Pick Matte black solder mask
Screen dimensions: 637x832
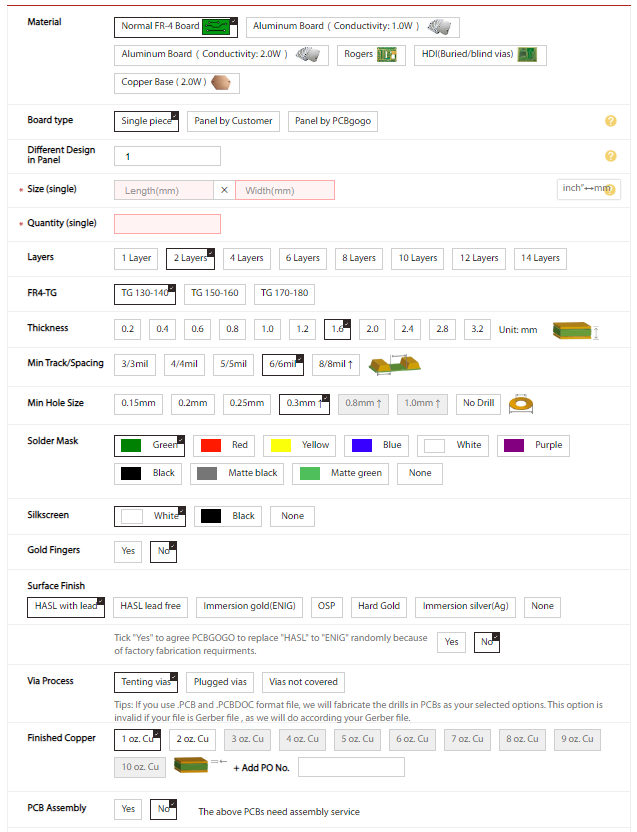[237, 474]
